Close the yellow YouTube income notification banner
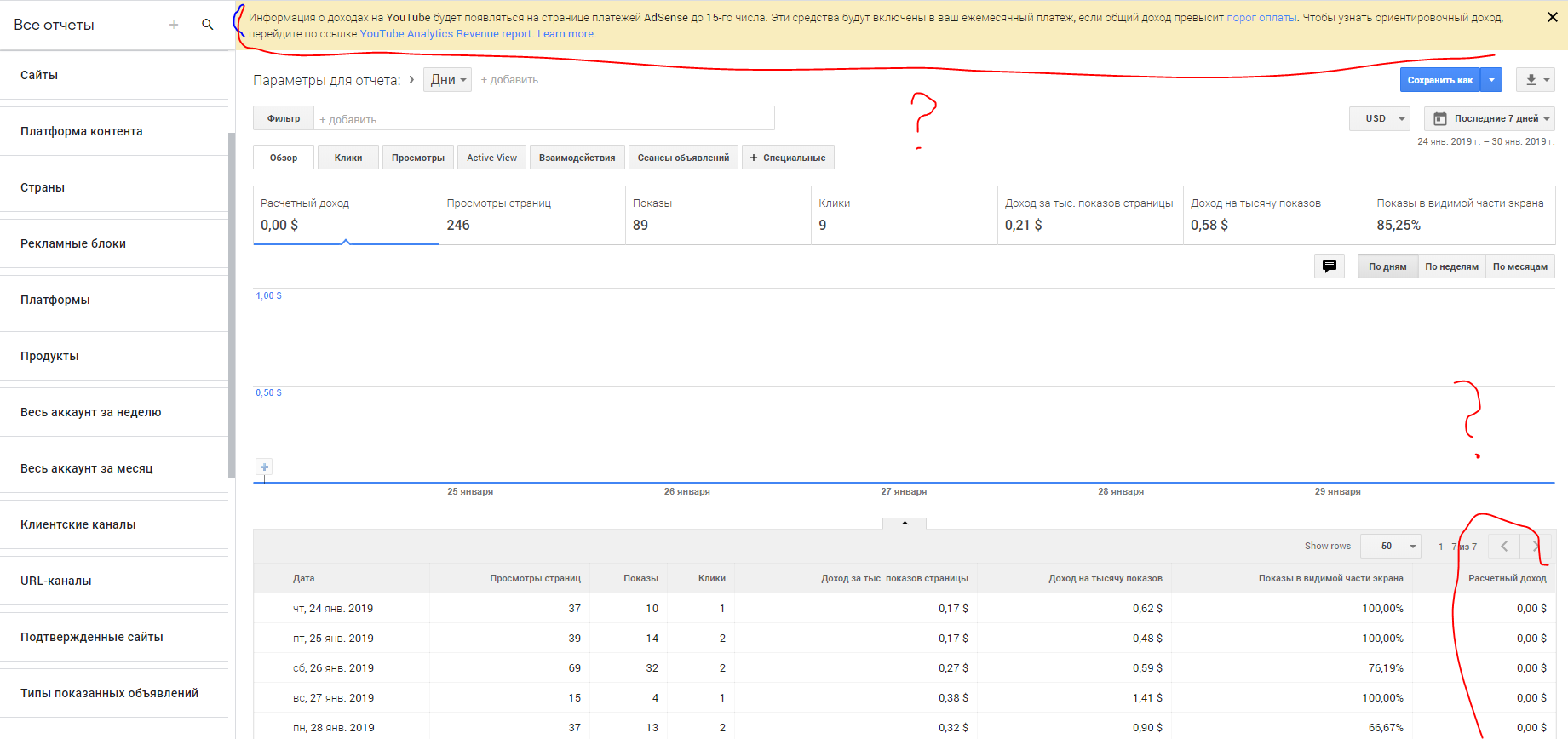The image size is (1568, 739). point(1552,17)
